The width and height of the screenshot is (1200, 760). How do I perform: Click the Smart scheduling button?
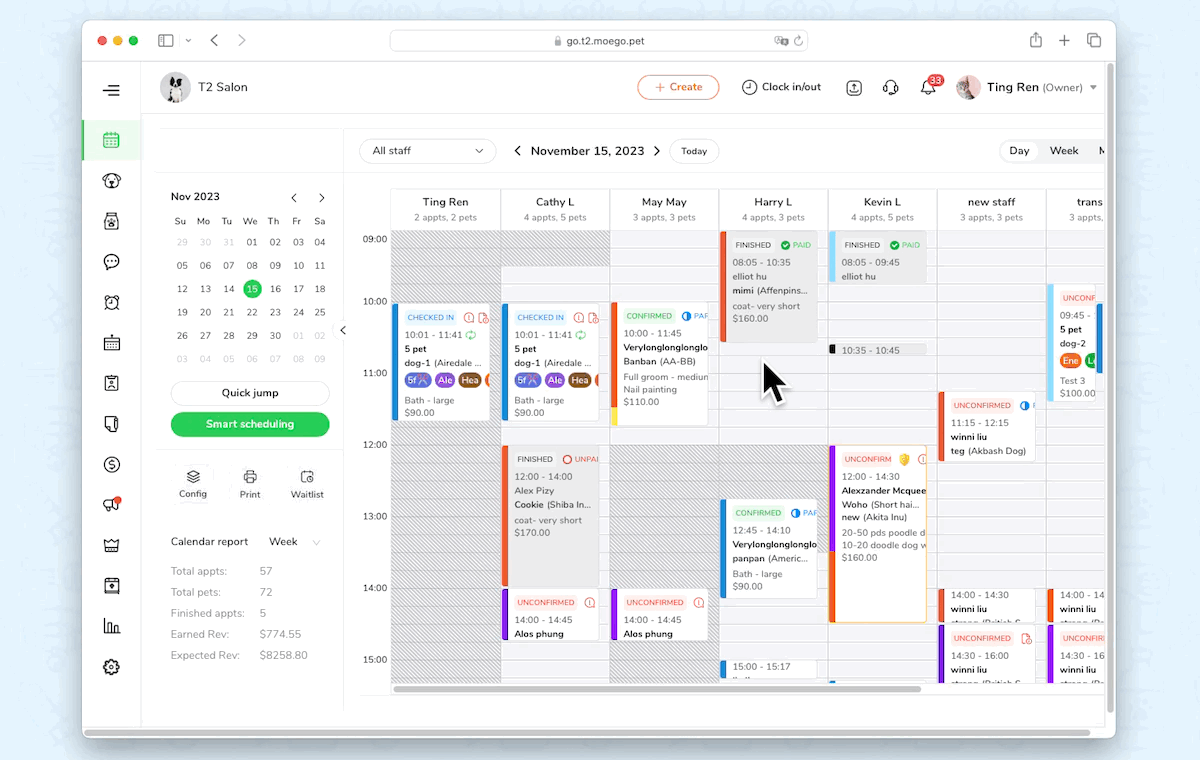pos(250,424)
